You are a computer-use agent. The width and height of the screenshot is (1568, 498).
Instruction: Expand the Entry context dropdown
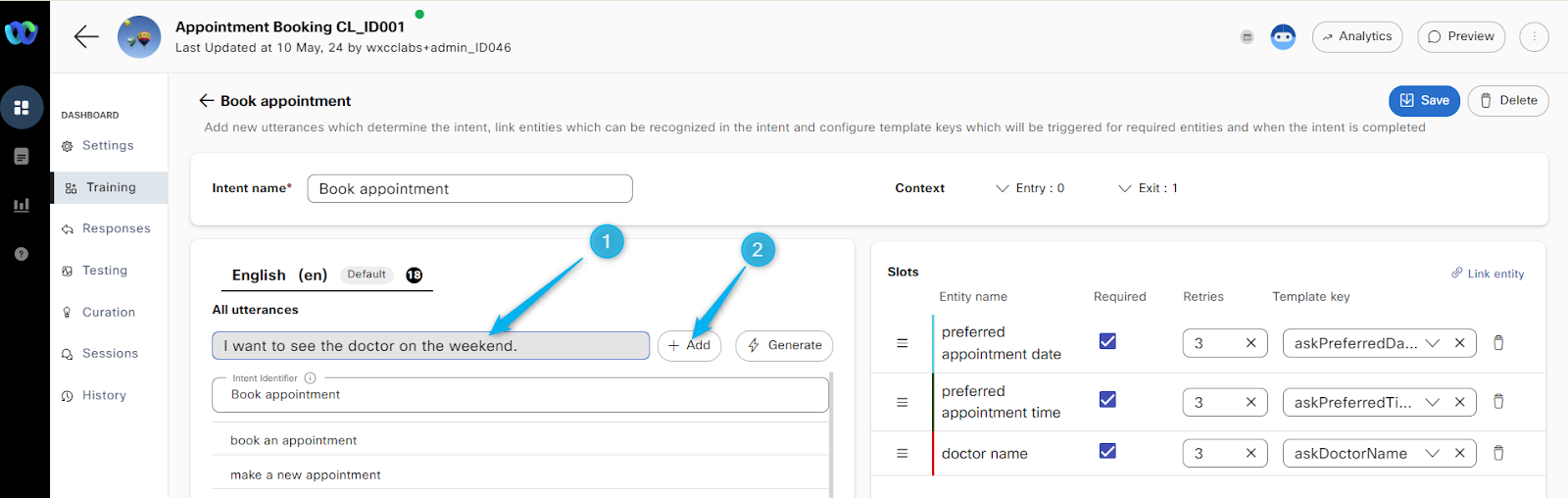1029,188
